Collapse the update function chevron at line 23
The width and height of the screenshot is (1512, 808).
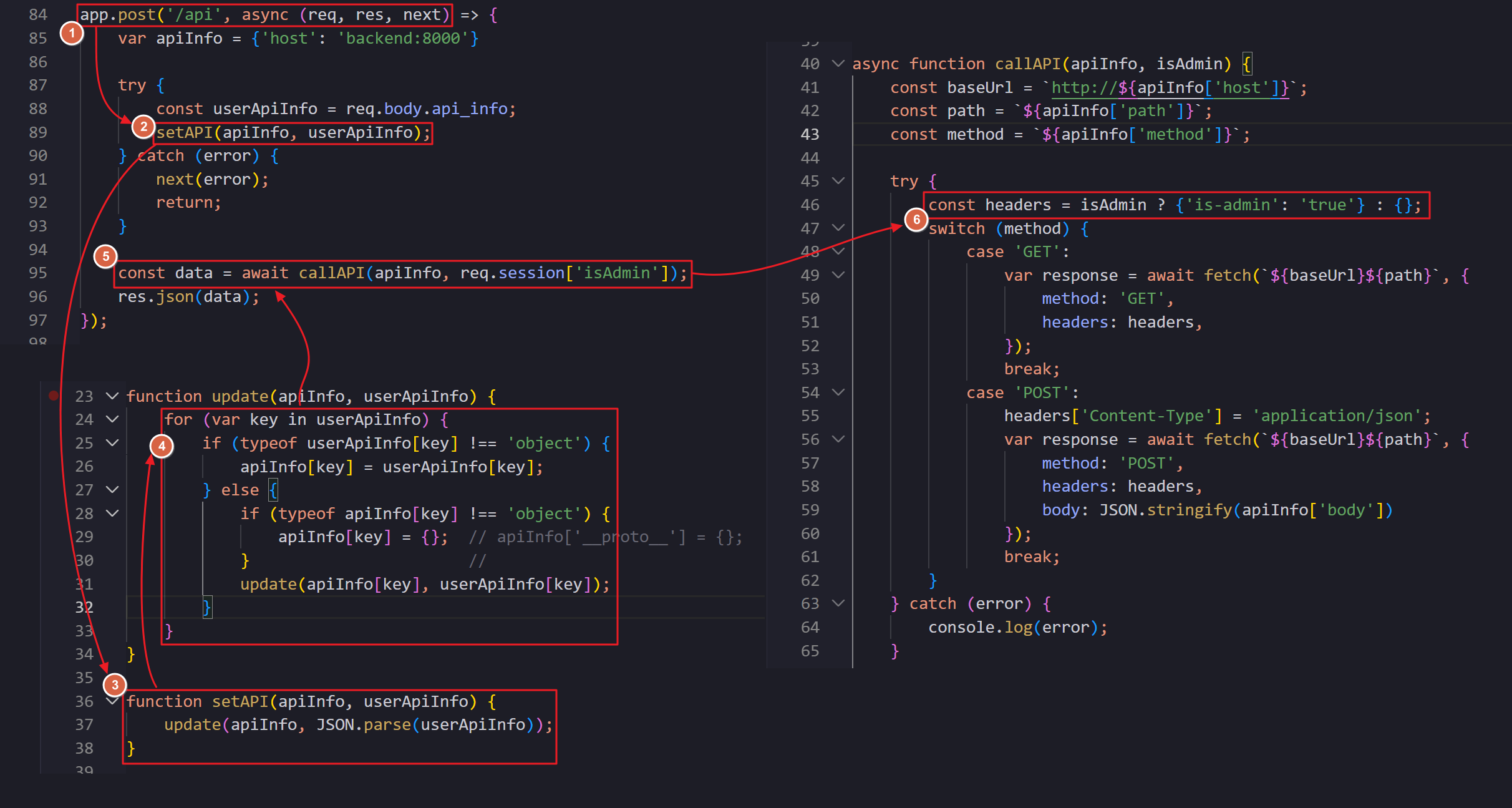[112, 396]
